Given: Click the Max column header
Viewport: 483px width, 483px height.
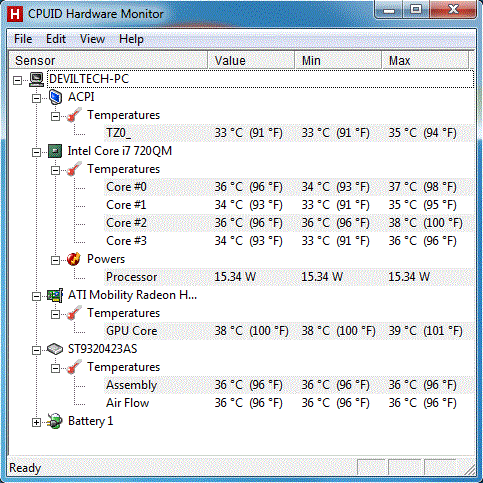Looking at the screenshot, I should point(425,60).
